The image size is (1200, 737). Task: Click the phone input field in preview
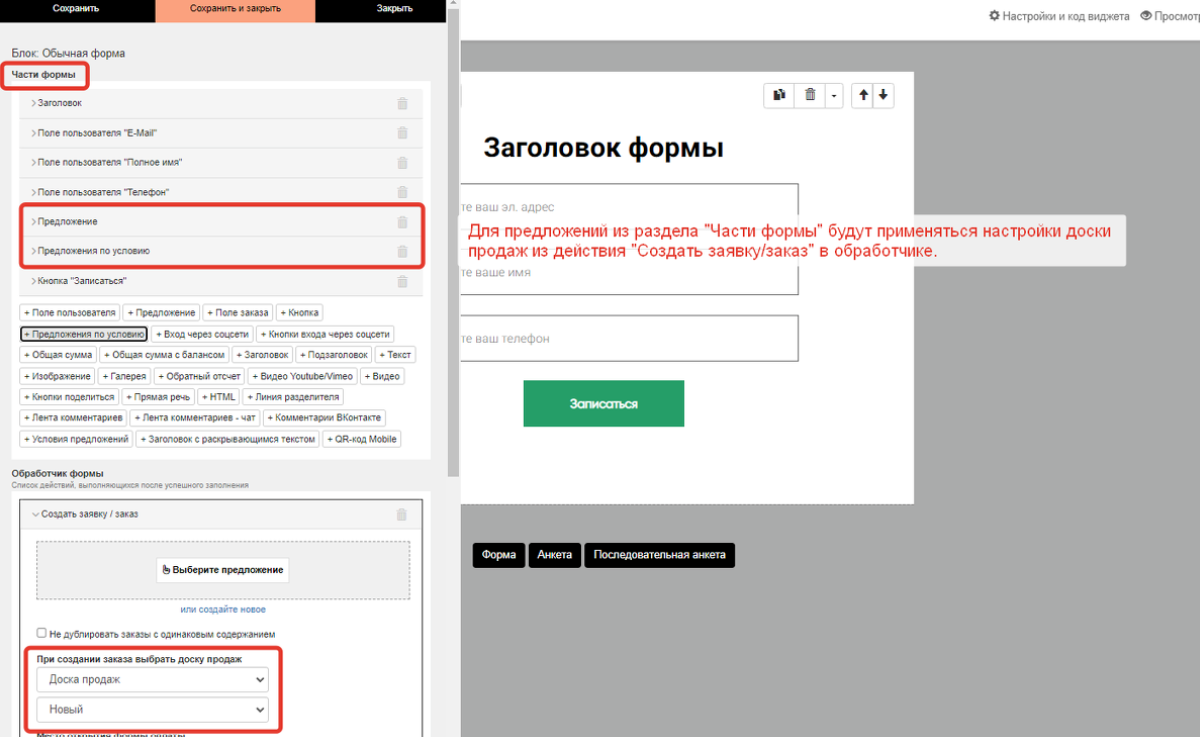[x=630, y=338]
